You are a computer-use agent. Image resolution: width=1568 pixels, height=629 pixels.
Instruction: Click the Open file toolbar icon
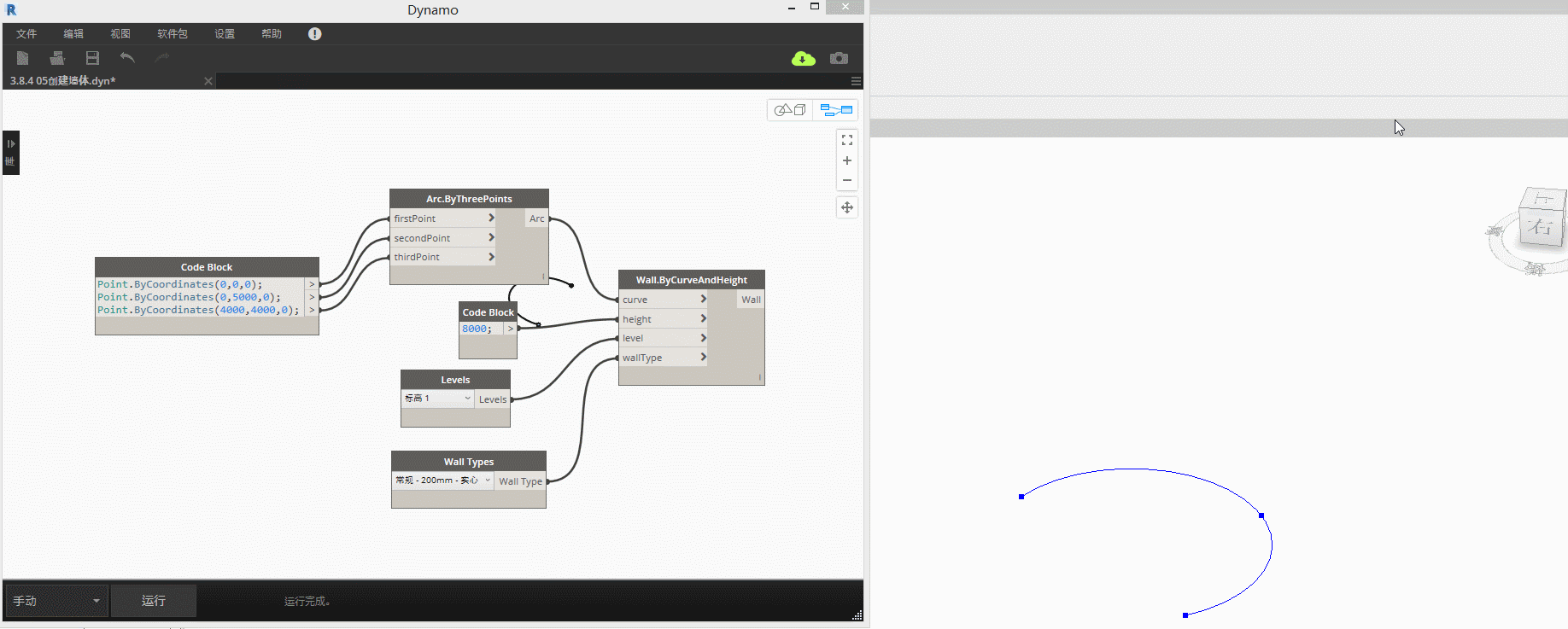(x=57, y=58)
